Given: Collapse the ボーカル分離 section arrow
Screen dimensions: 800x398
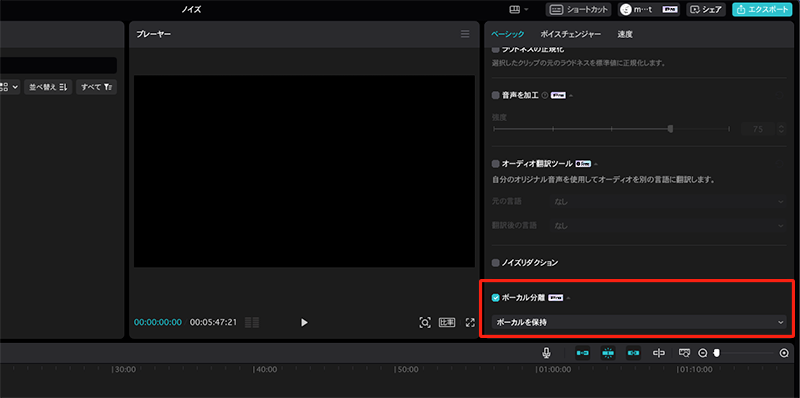Looking at the screenshot, I should [x=568, y=298].
